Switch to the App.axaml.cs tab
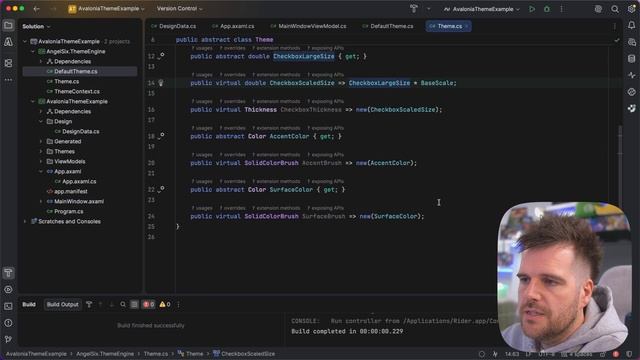 pos(233,26)
